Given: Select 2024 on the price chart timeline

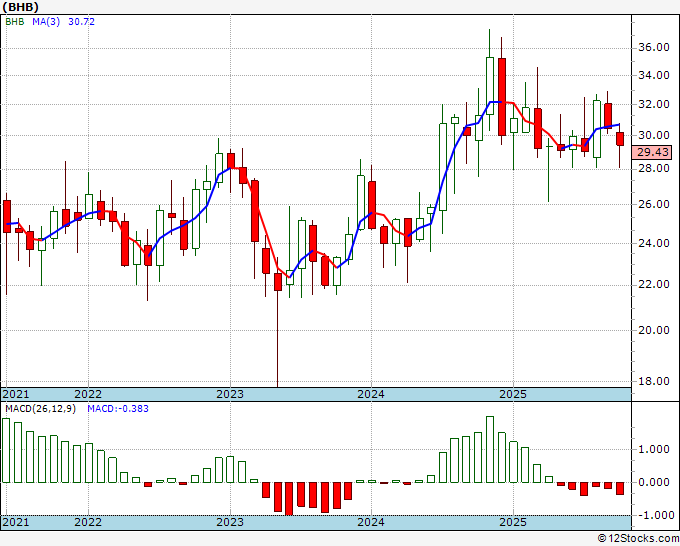Looking at the screenshot, I should pyautogui.click(x=371, y=394).
